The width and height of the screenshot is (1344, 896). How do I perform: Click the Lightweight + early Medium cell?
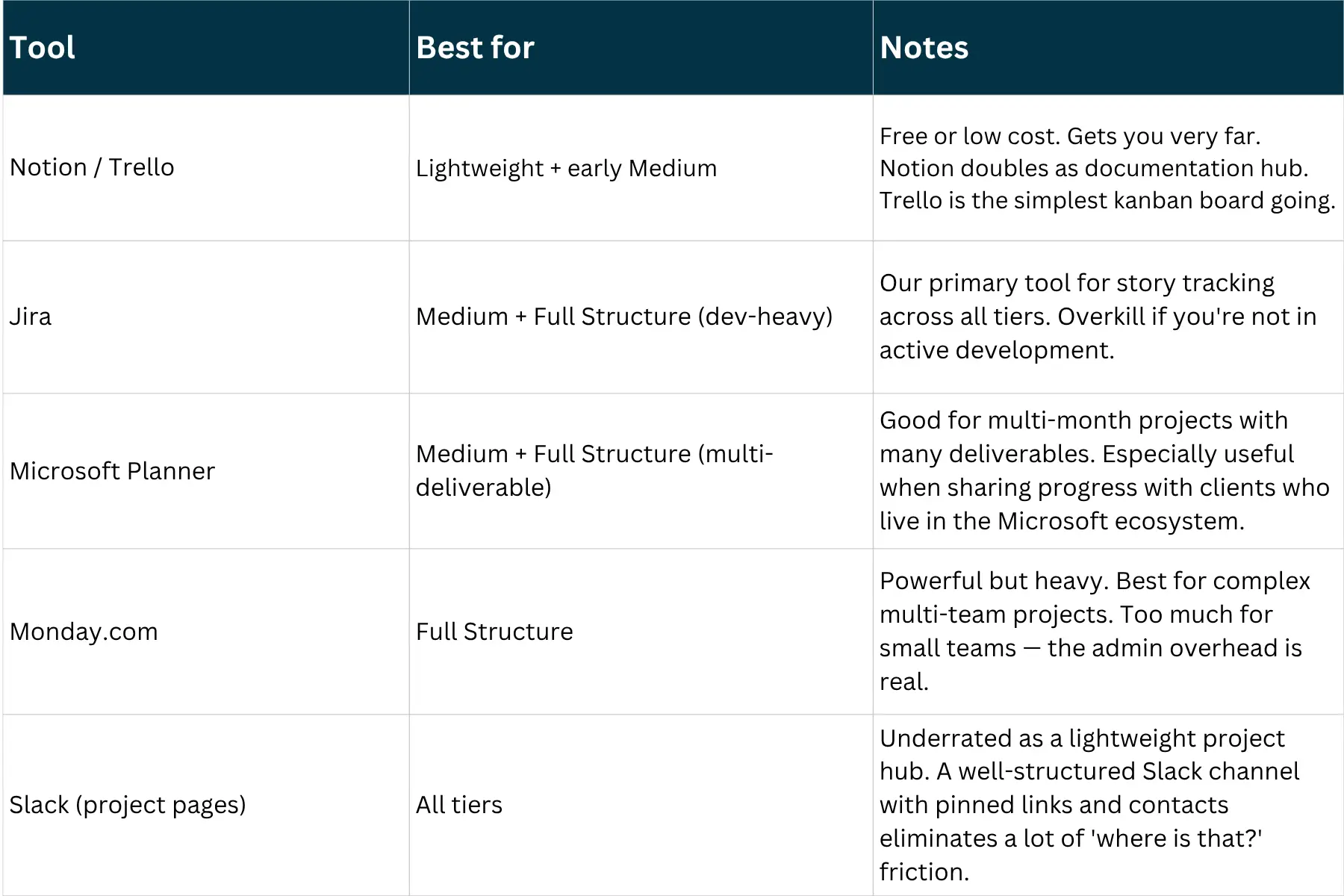click(641, 168)
